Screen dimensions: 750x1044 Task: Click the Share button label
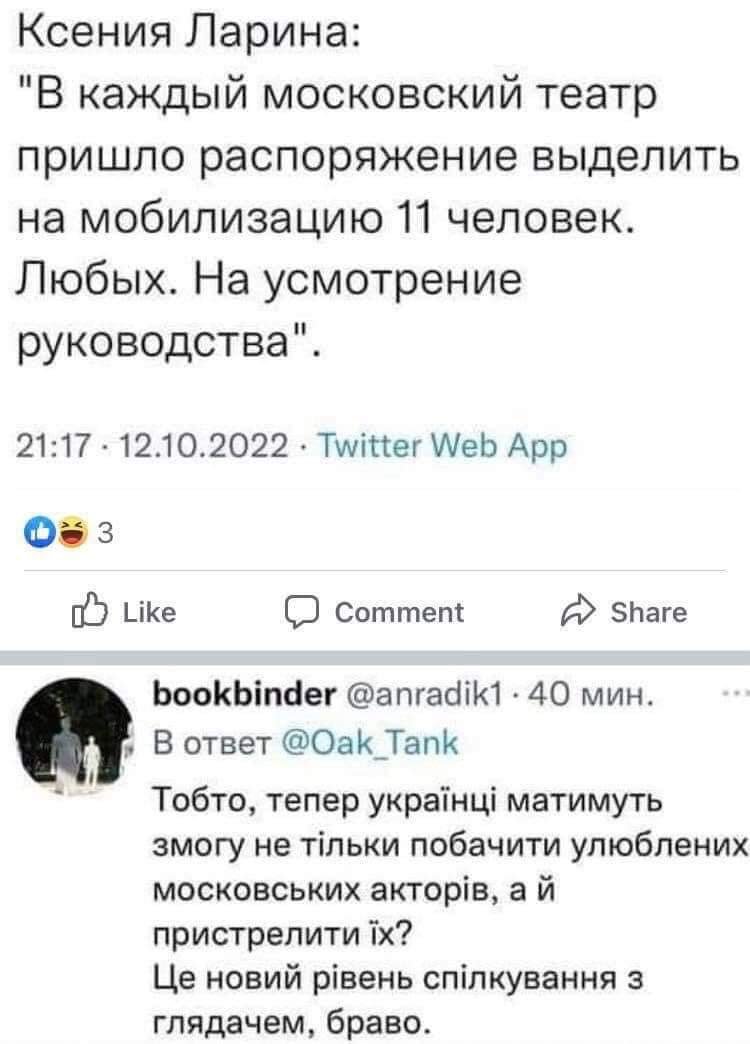[x=649, y=613]
